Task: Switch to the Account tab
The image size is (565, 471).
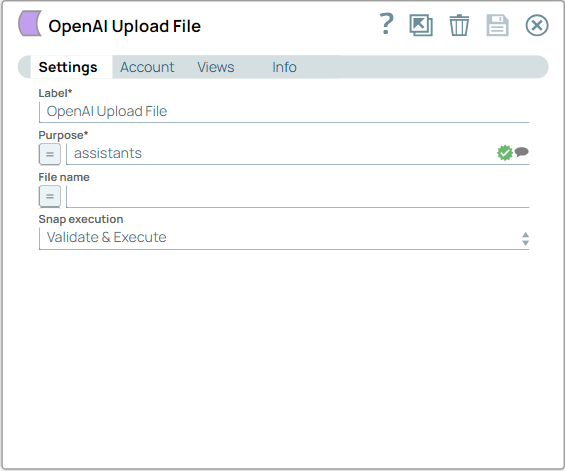Action: click(147, 67)
